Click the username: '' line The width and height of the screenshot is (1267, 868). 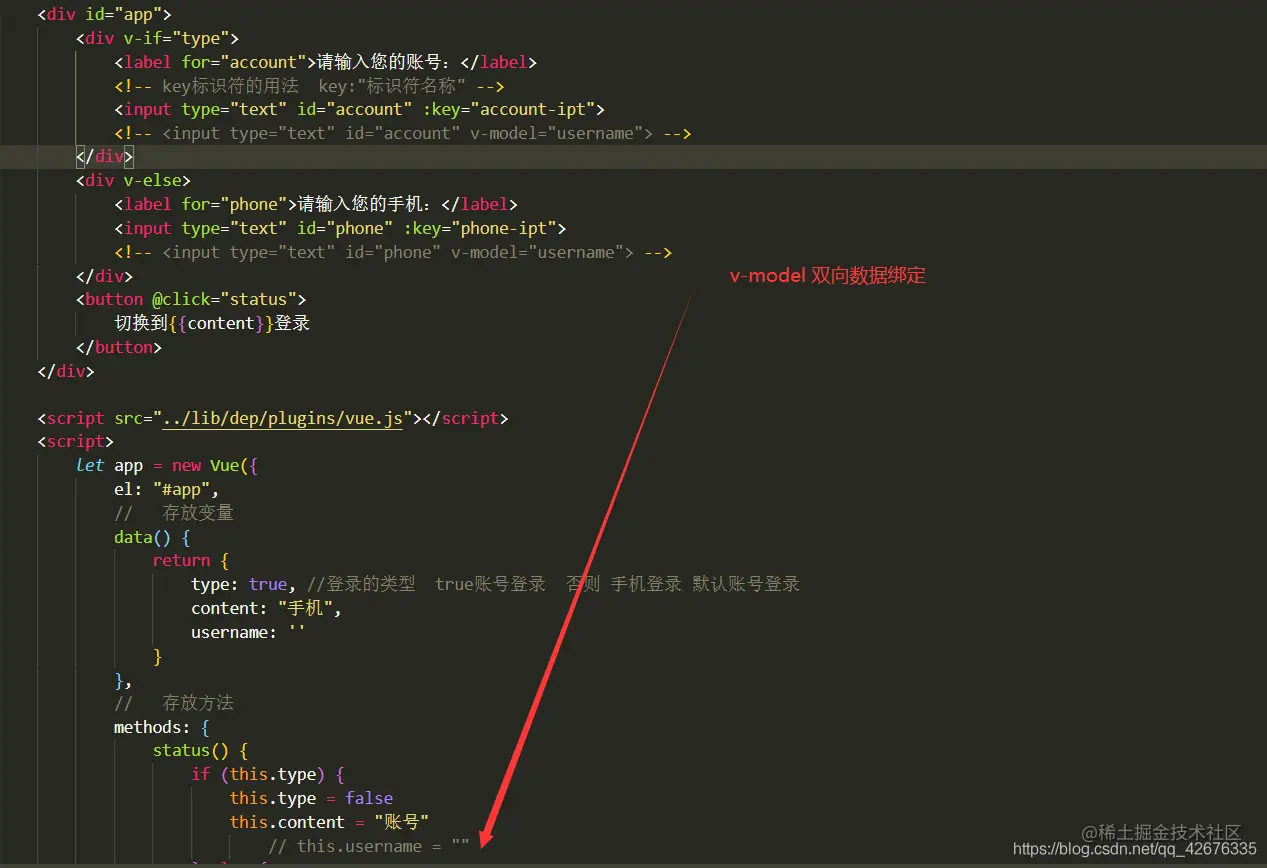(248, 632)
